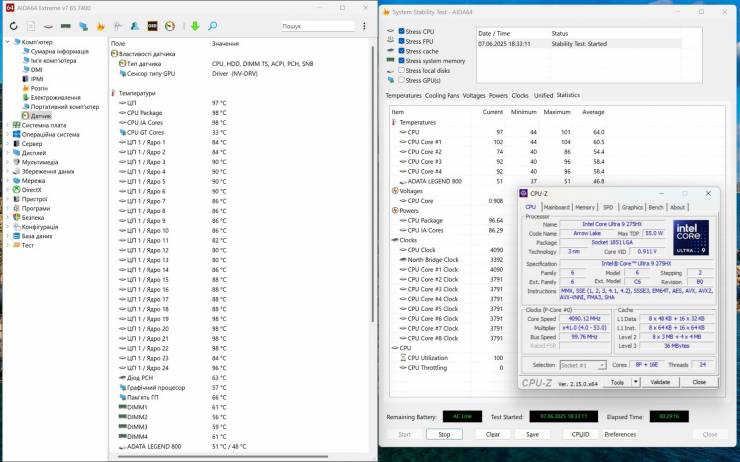
Task: Enable Stress local disks checkbox
Action: (401, 70)
